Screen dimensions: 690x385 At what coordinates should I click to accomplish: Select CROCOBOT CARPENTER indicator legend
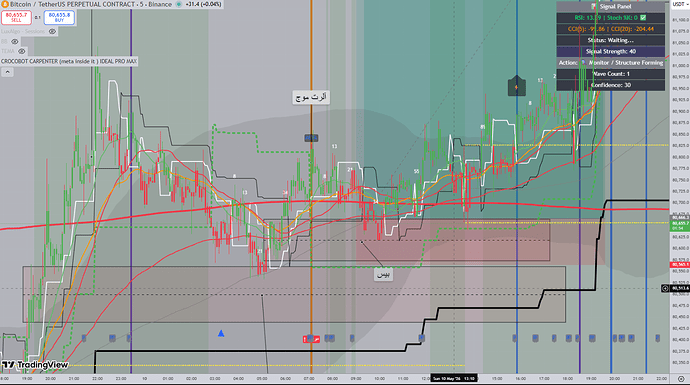click(x=69, y=62)
